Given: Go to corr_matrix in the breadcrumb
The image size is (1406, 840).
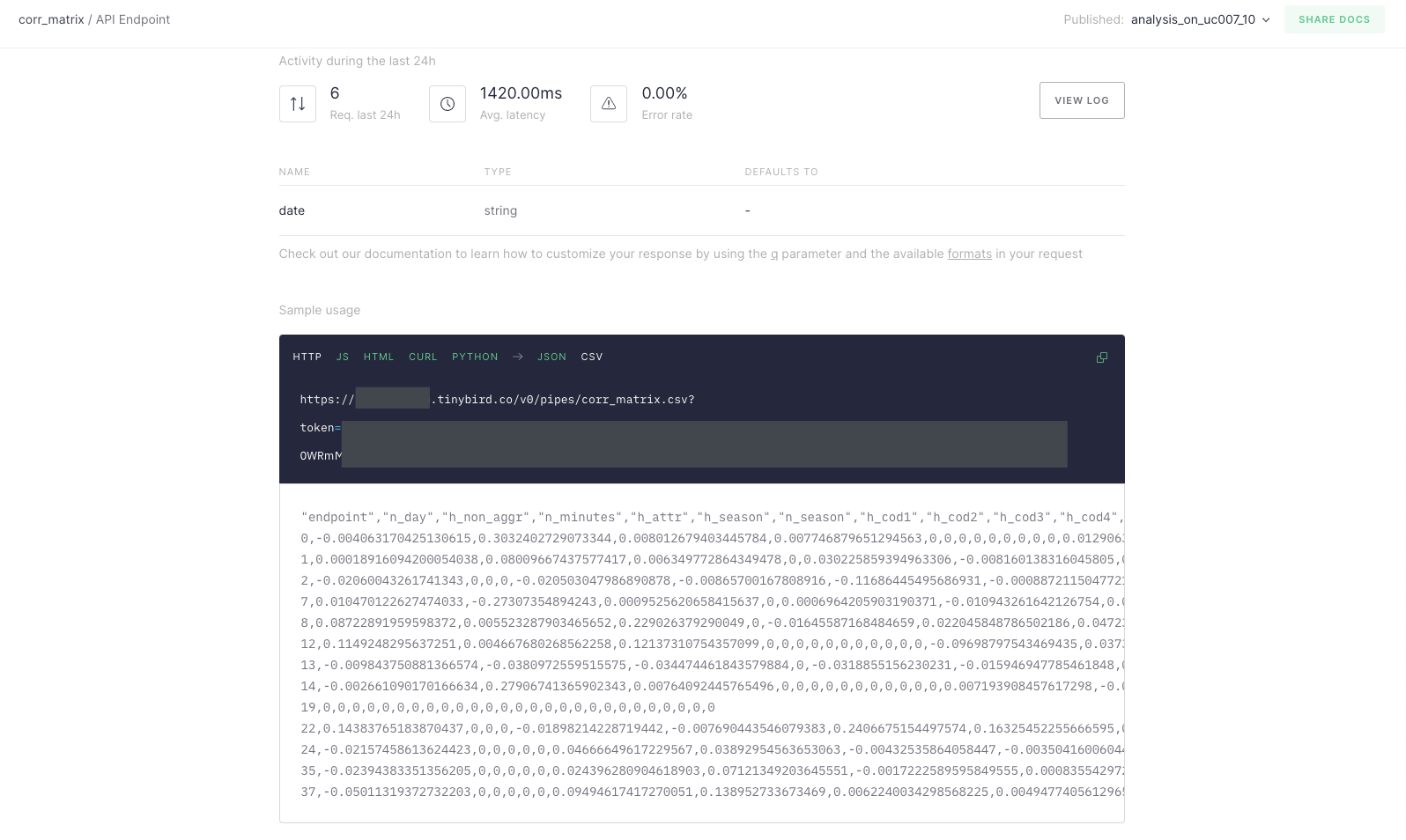Looking at the screenshot, I should (x=51, y=19).
